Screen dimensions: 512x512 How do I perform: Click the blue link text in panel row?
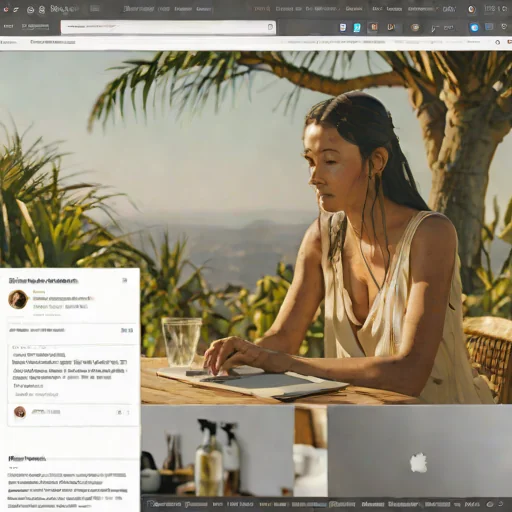point(127,330)
